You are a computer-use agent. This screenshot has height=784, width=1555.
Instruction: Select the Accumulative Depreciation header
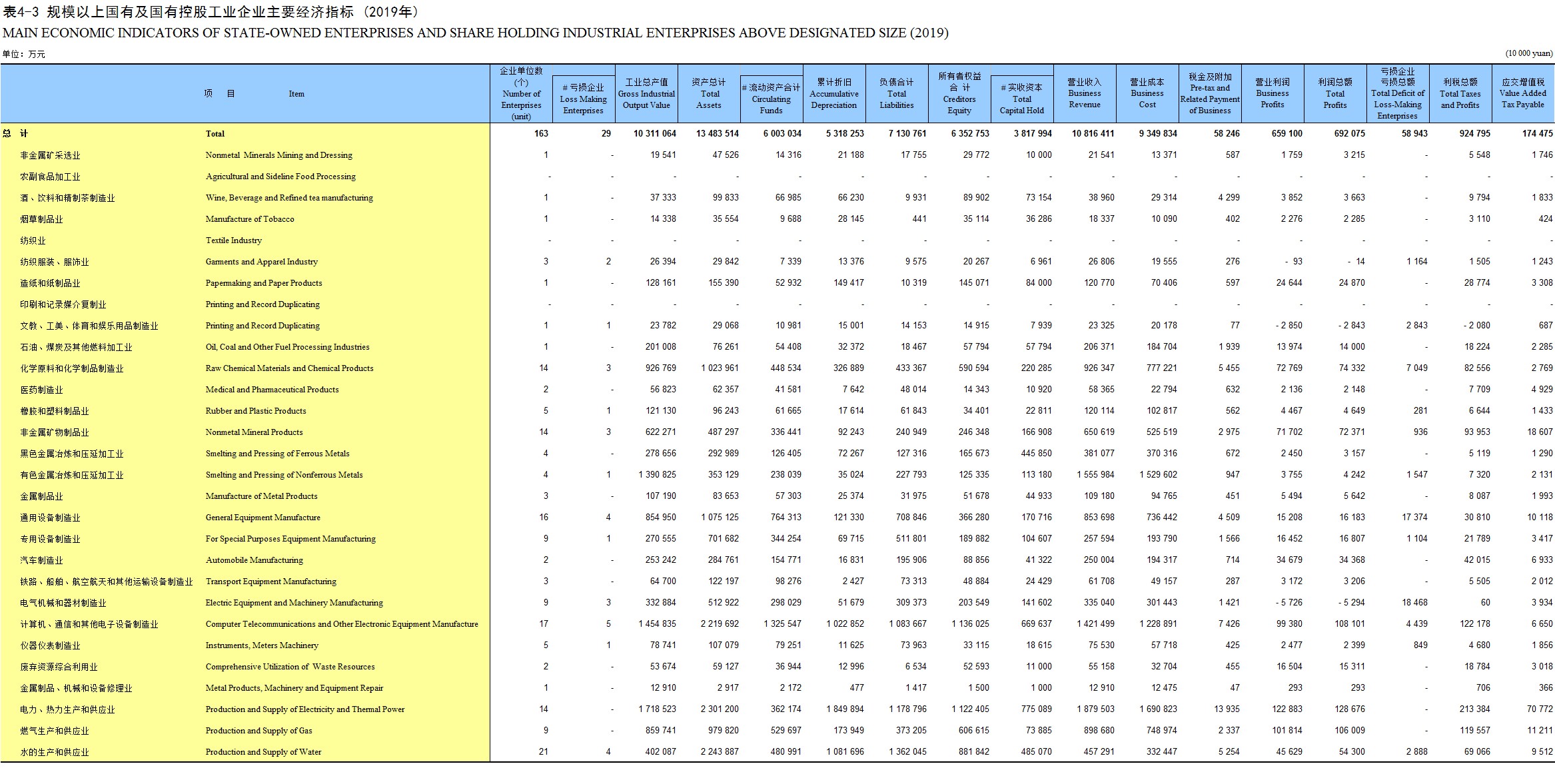(x=833, y=93)
